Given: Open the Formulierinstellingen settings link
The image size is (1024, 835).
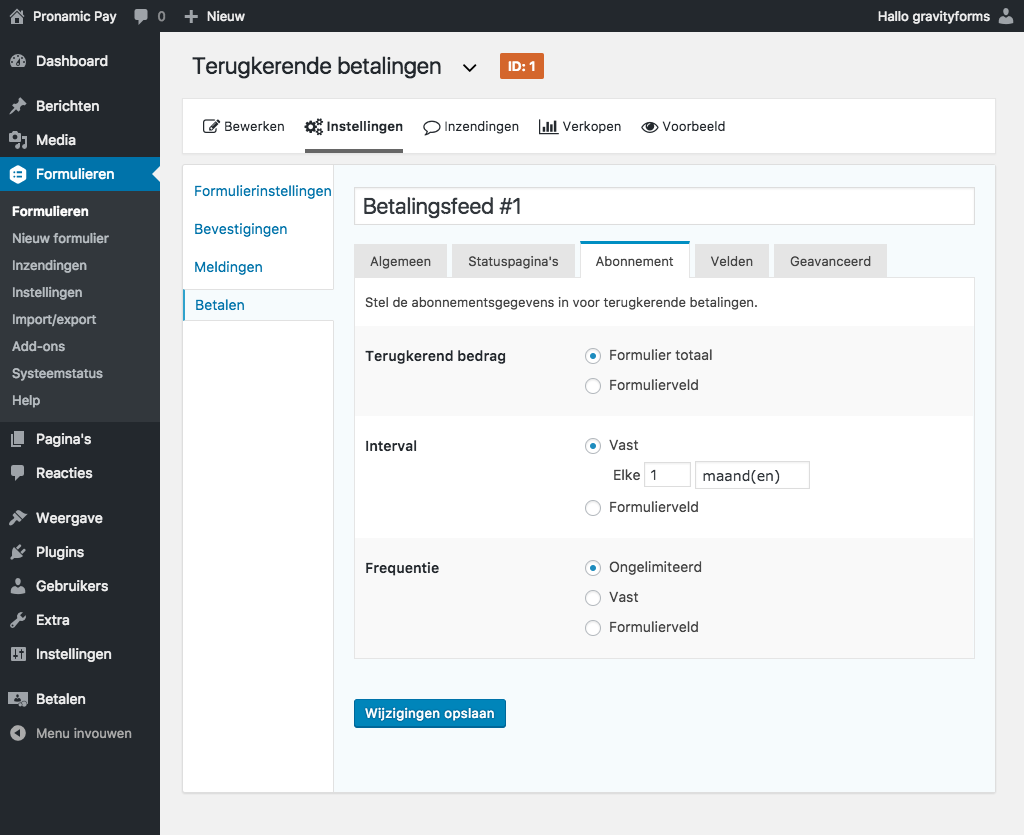Looking at the screenshot, I should [263, 191].
